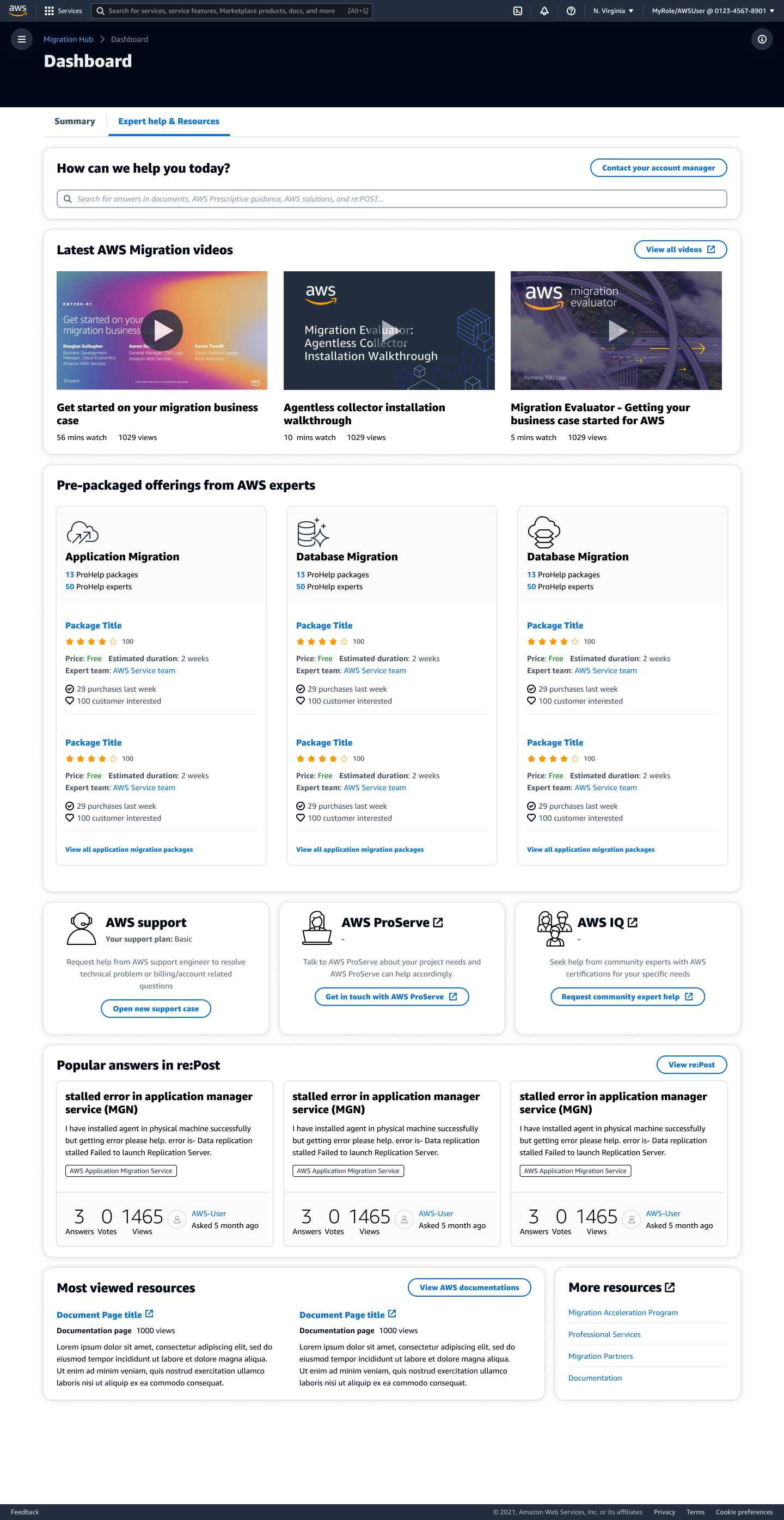Open the info panel icon top right
Viewport: 784px width, 1520px height.
point(762,39)
